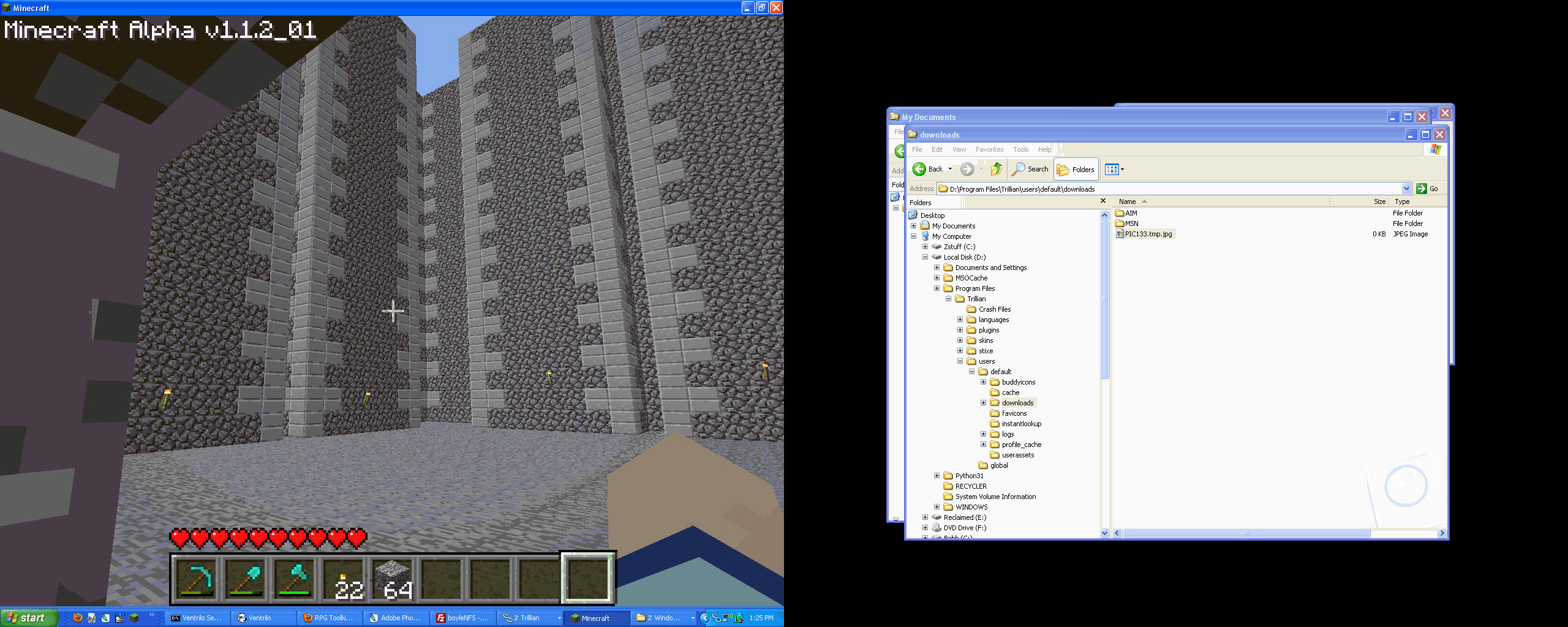1568x627 pixels.
Task: Open the Edit menu
Action: point(937,149)
